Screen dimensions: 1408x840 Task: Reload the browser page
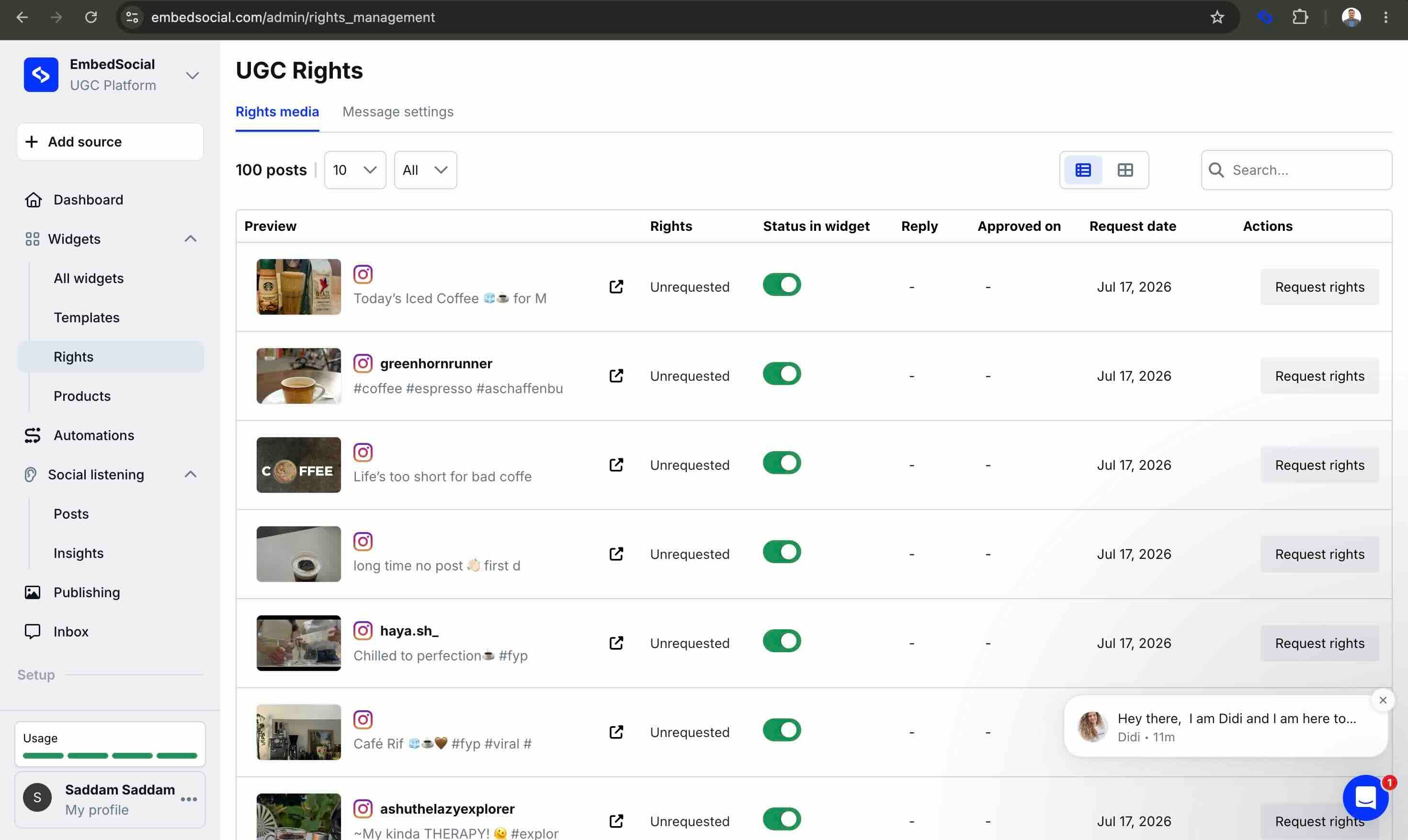point(91,18)
